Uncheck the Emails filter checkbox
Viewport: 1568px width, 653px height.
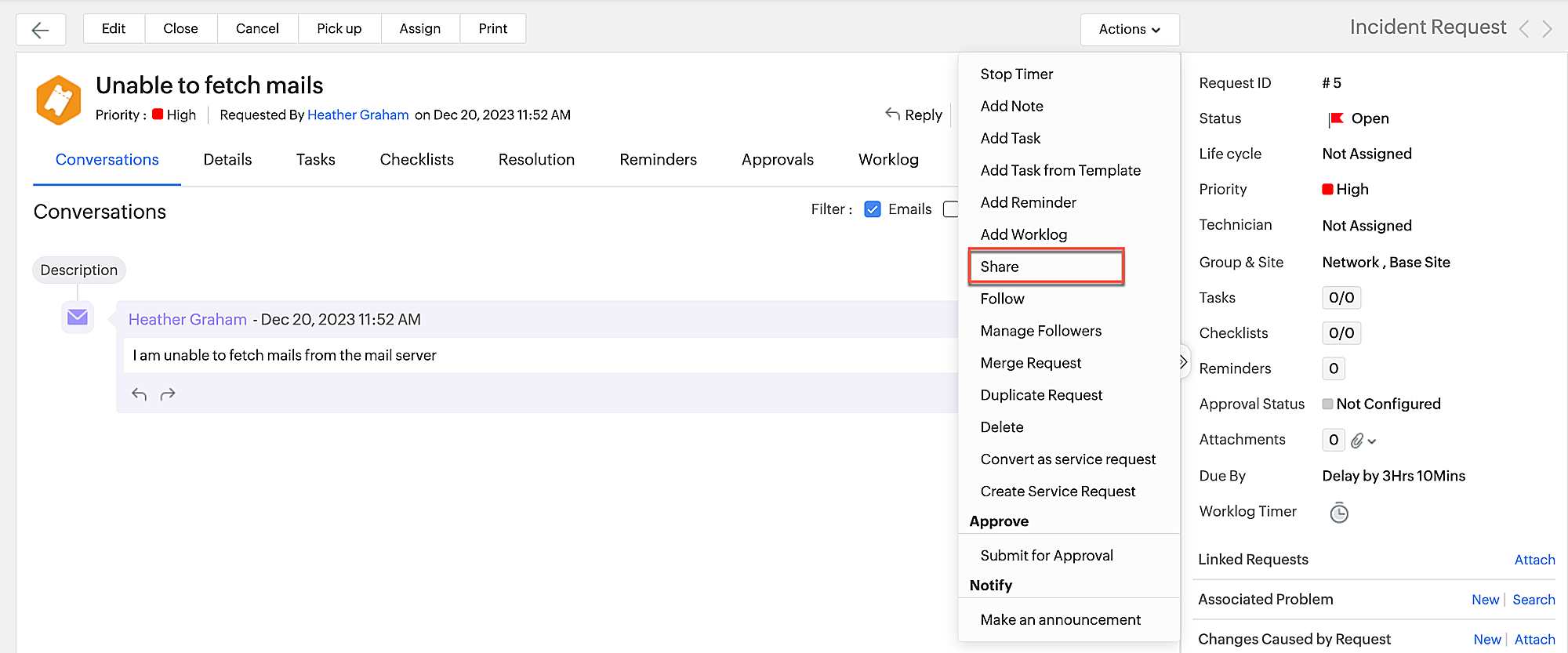click(x=872, y=209)
